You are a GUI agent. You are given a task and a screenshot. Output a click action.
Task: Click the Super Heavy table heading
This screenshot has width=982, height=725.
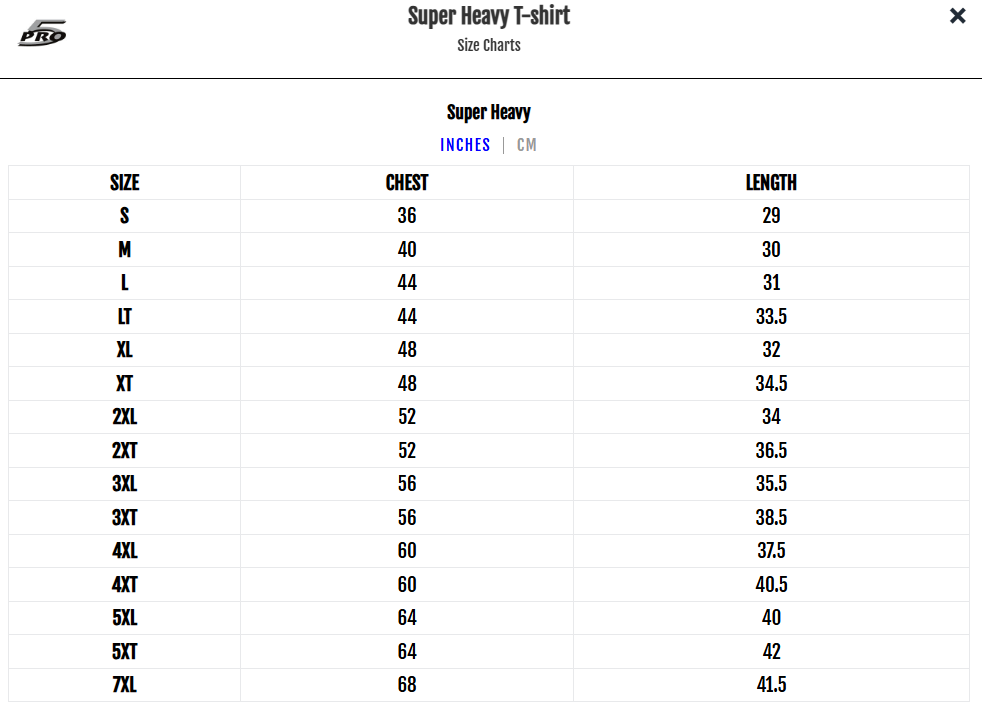coord(488,112)
